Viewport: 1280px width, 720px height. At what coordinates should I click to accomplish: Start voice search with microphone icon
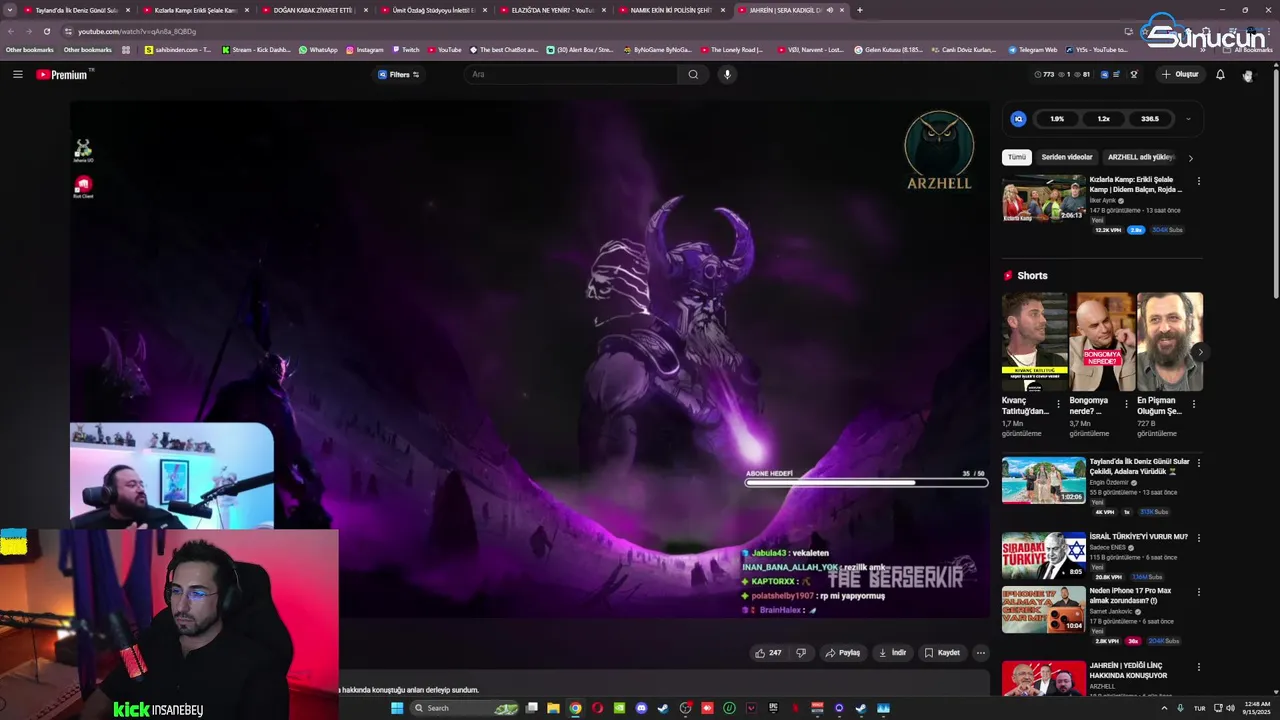point(727,74)
